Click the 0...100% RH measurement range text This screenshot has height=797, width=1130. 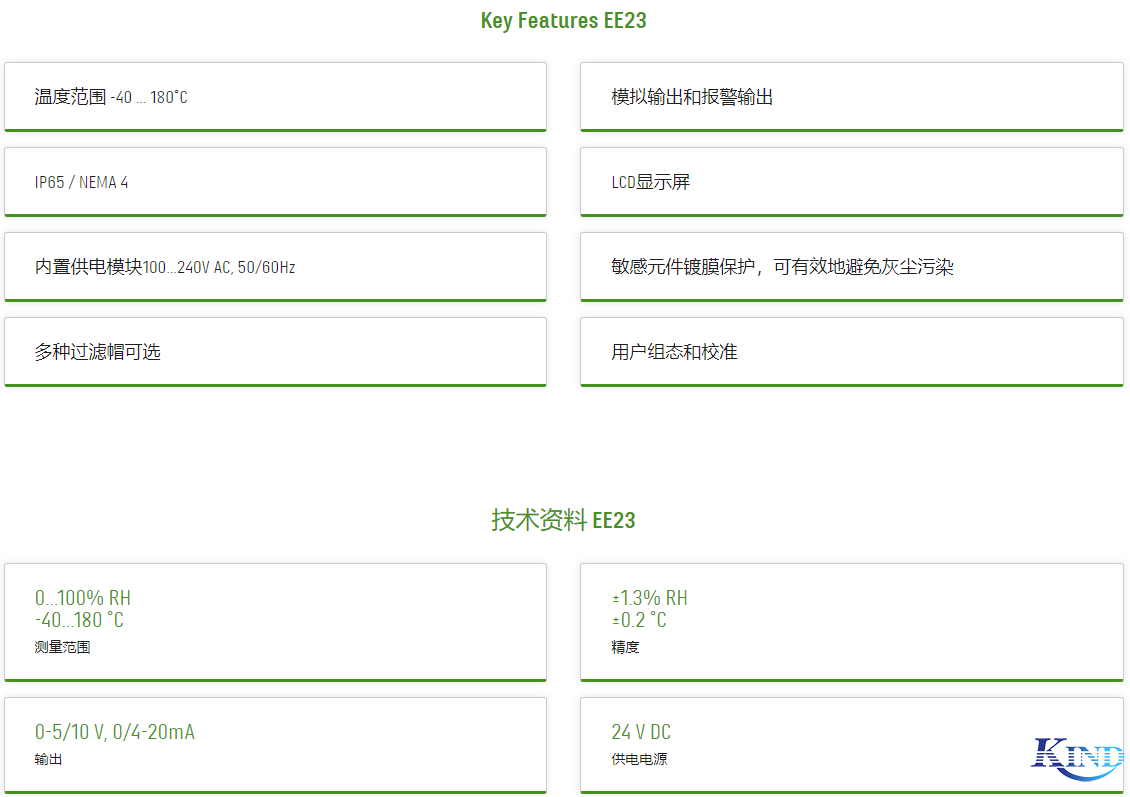(73, 597)
